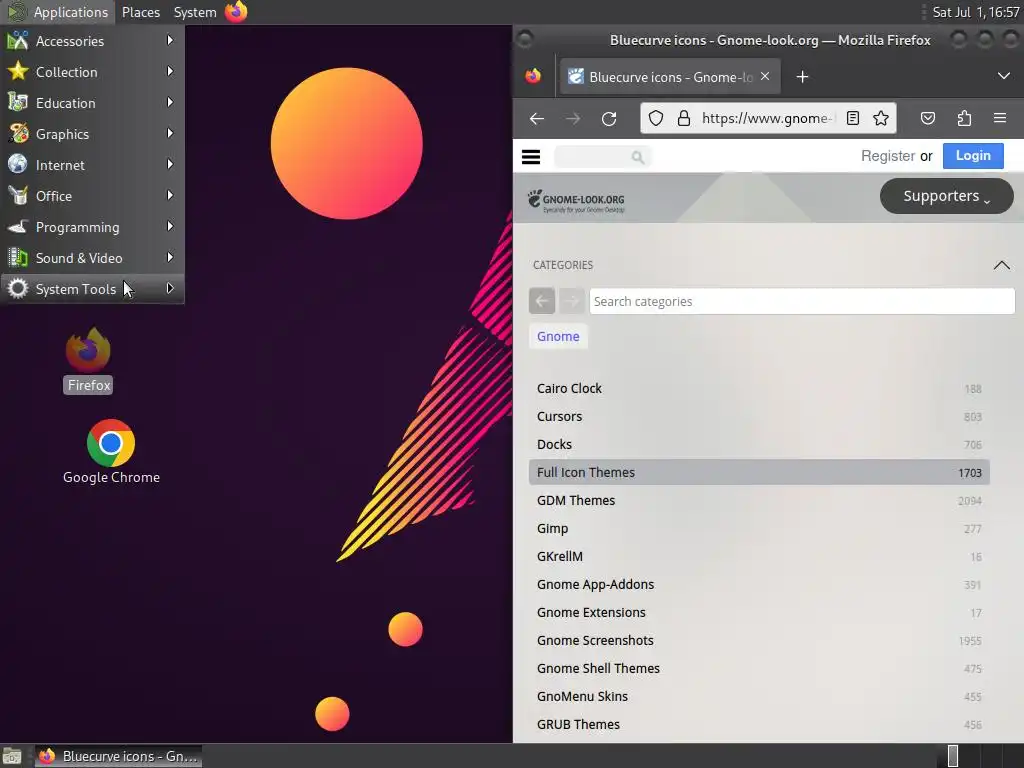Screen dimensions: 1024x768
Task: Reload the page with the refresh icon
Action: point(609,118)
